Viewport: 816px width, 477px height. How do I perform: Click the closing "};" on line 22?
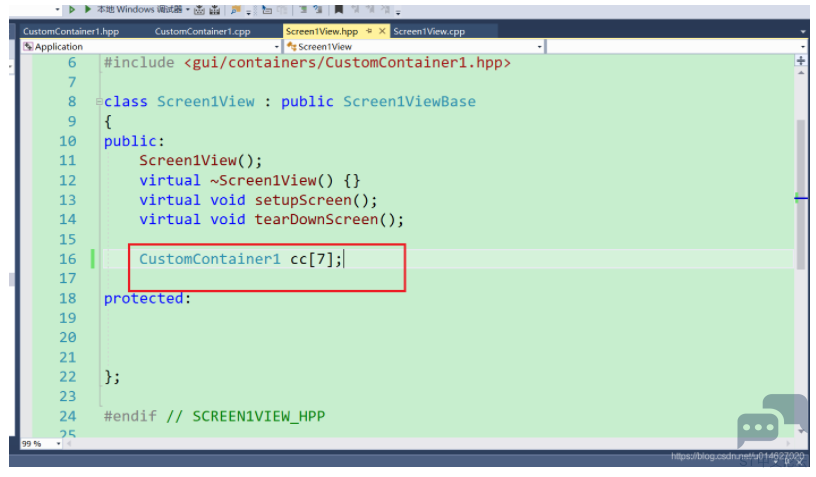tap(112, 377)
